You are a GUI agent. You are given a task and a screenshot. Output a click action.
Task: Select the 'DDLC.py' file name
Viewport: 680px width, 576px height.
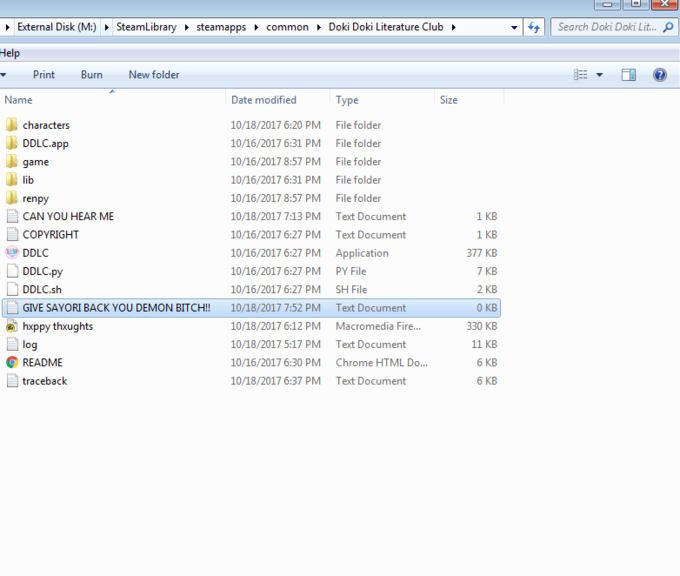pos(42,271)
